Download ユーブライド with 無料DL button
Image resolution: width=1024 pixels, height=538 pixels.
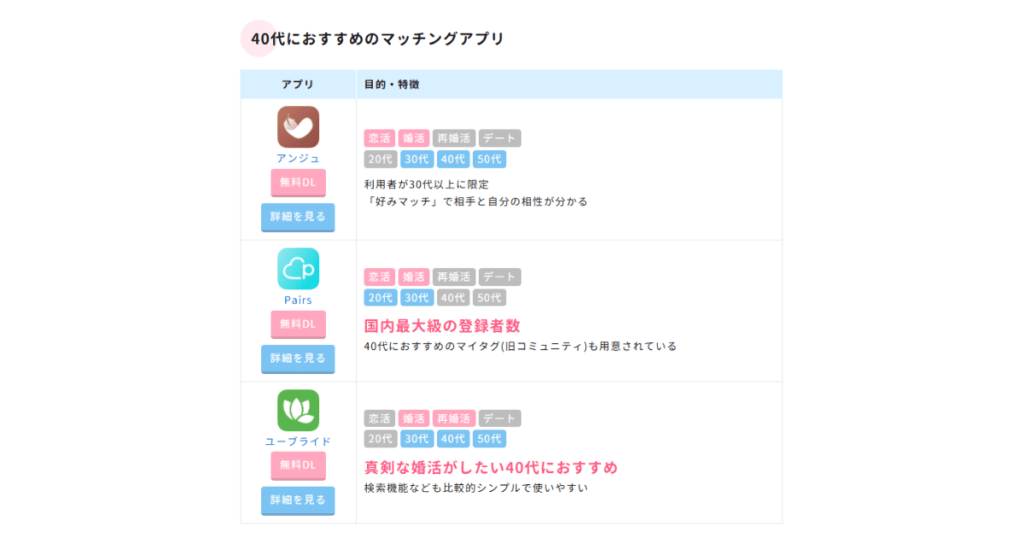tap(298, 466)
